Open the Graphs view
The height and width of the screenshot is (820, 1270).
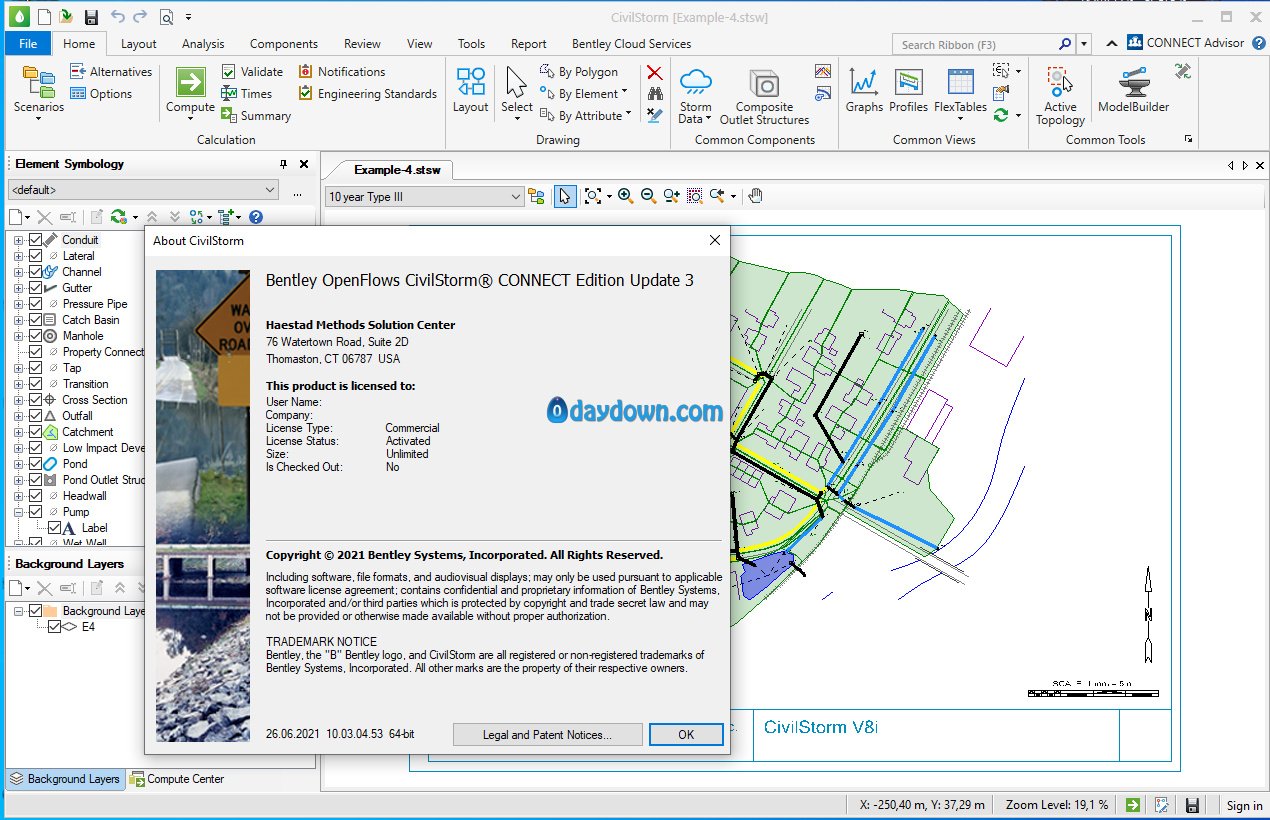coord(864,91)
